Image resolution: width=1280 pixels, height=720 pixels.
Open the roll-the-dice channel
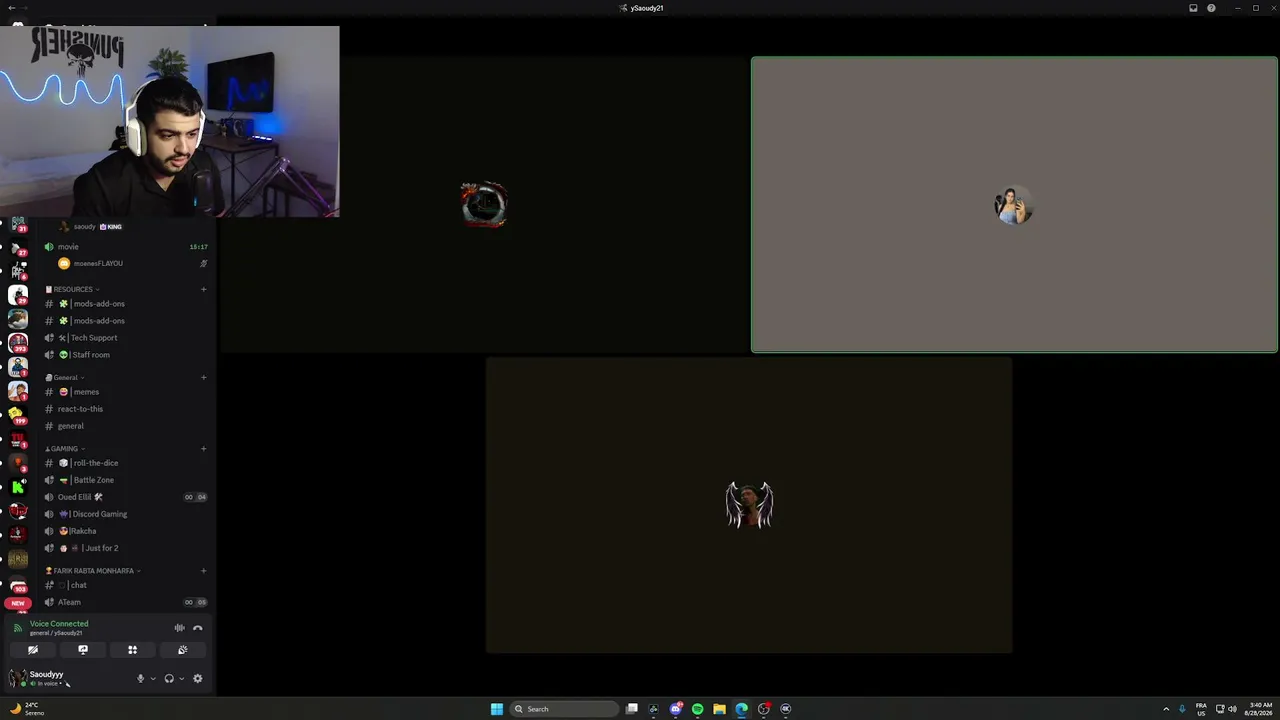tap(126, 463)
